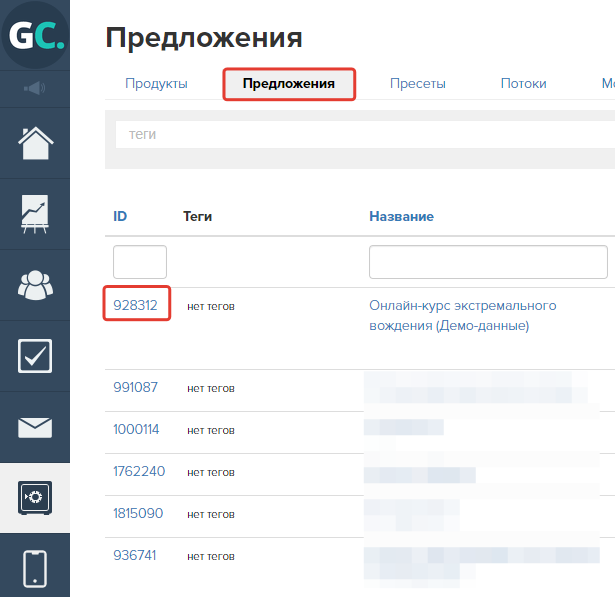Switch to the Потоки tab
The image size is (615, 597).
524,84
